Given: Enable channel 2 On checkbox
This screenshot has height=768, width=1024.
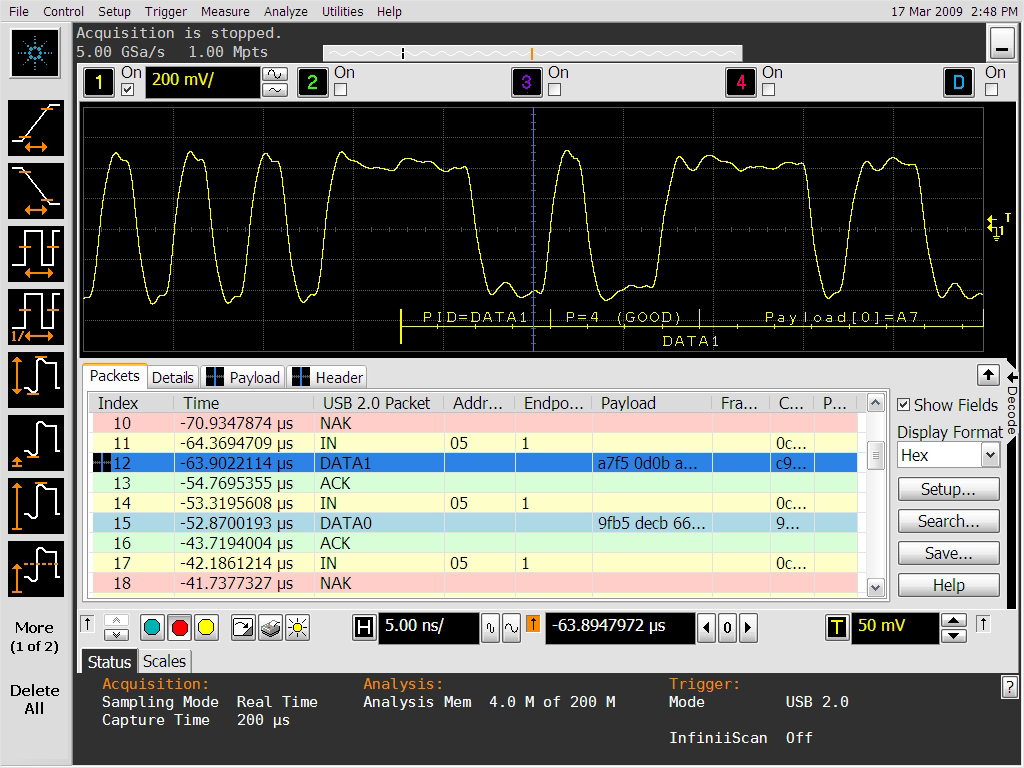Looking at the screenshot, I should click(340, 90).
